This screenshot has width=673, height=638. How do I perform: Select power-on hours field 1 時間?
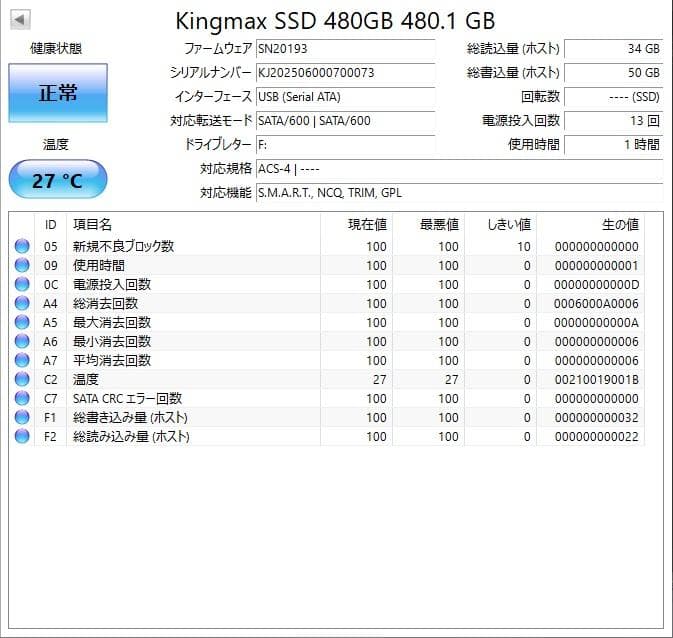point(614,145)
